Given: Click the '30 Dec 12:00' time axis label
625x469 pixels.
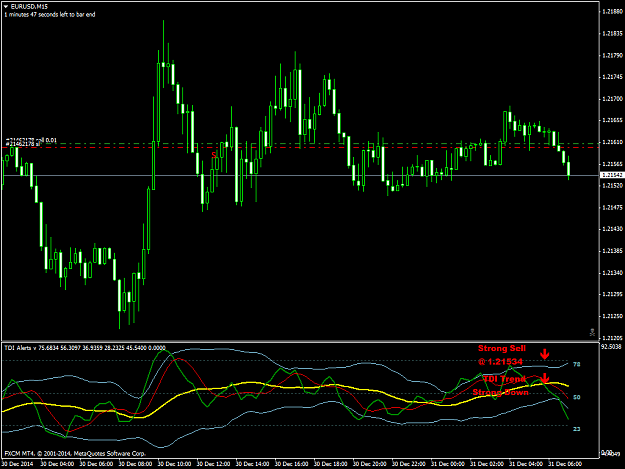Looking at the screenshot, I should 213,464.
